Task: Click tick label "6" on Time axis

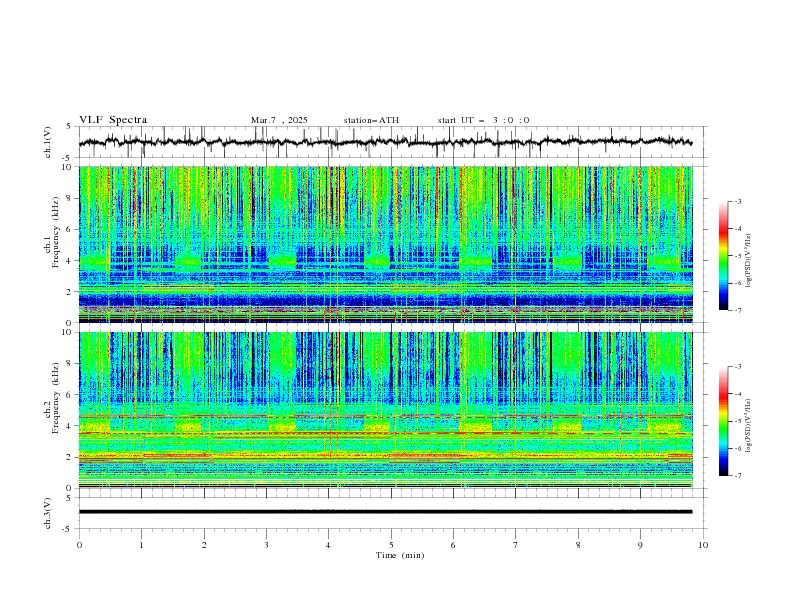Action: [x=453, y=545]
